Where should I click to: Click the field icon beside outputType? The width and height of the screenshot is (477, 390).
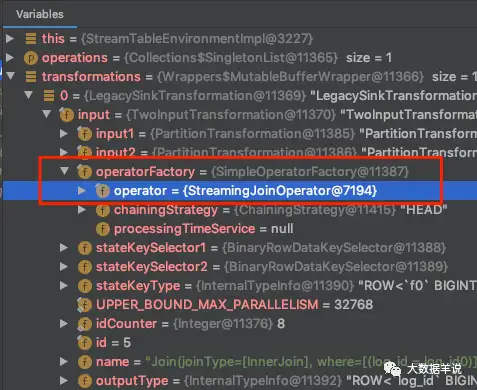coord(84,381)
